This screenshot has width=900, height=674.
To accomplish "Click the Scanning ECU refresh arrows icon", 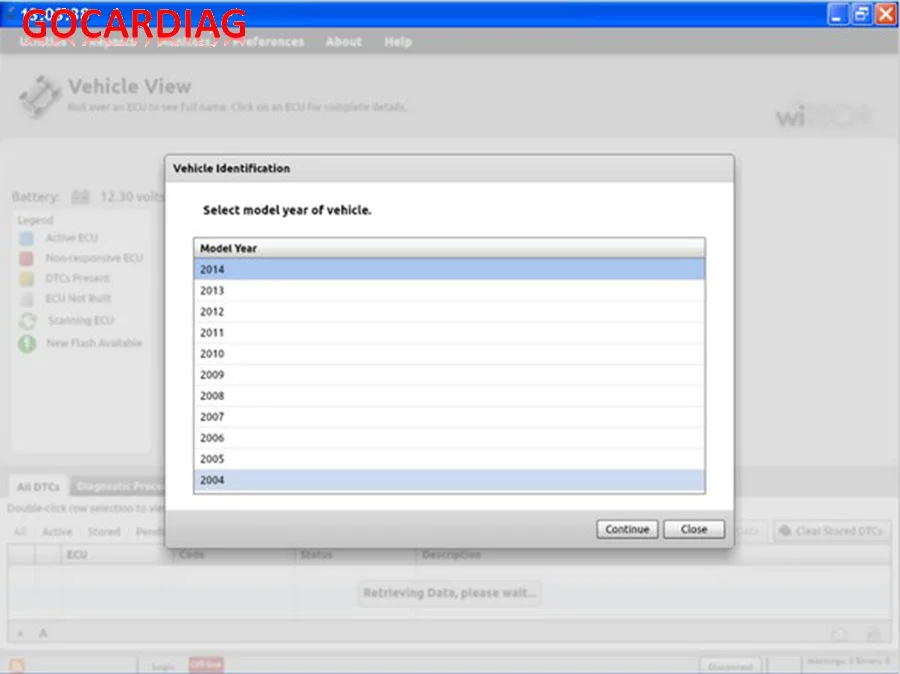I will (x=27, y=320).
